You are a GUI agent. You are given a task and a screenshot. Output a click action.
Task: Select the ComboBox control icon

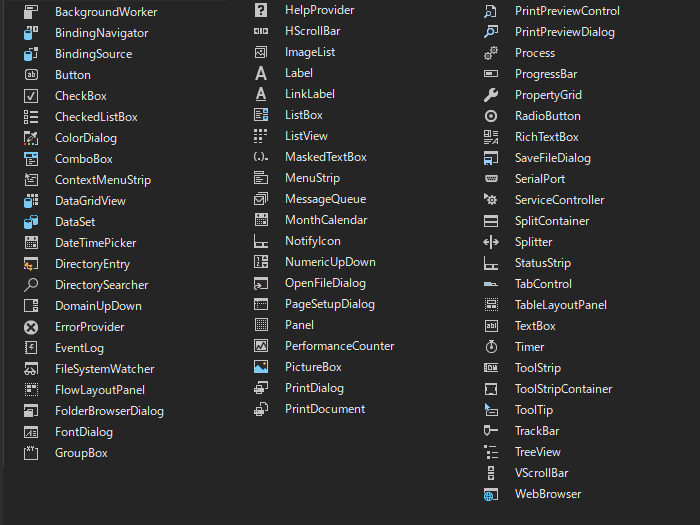(x=31, y=159)
